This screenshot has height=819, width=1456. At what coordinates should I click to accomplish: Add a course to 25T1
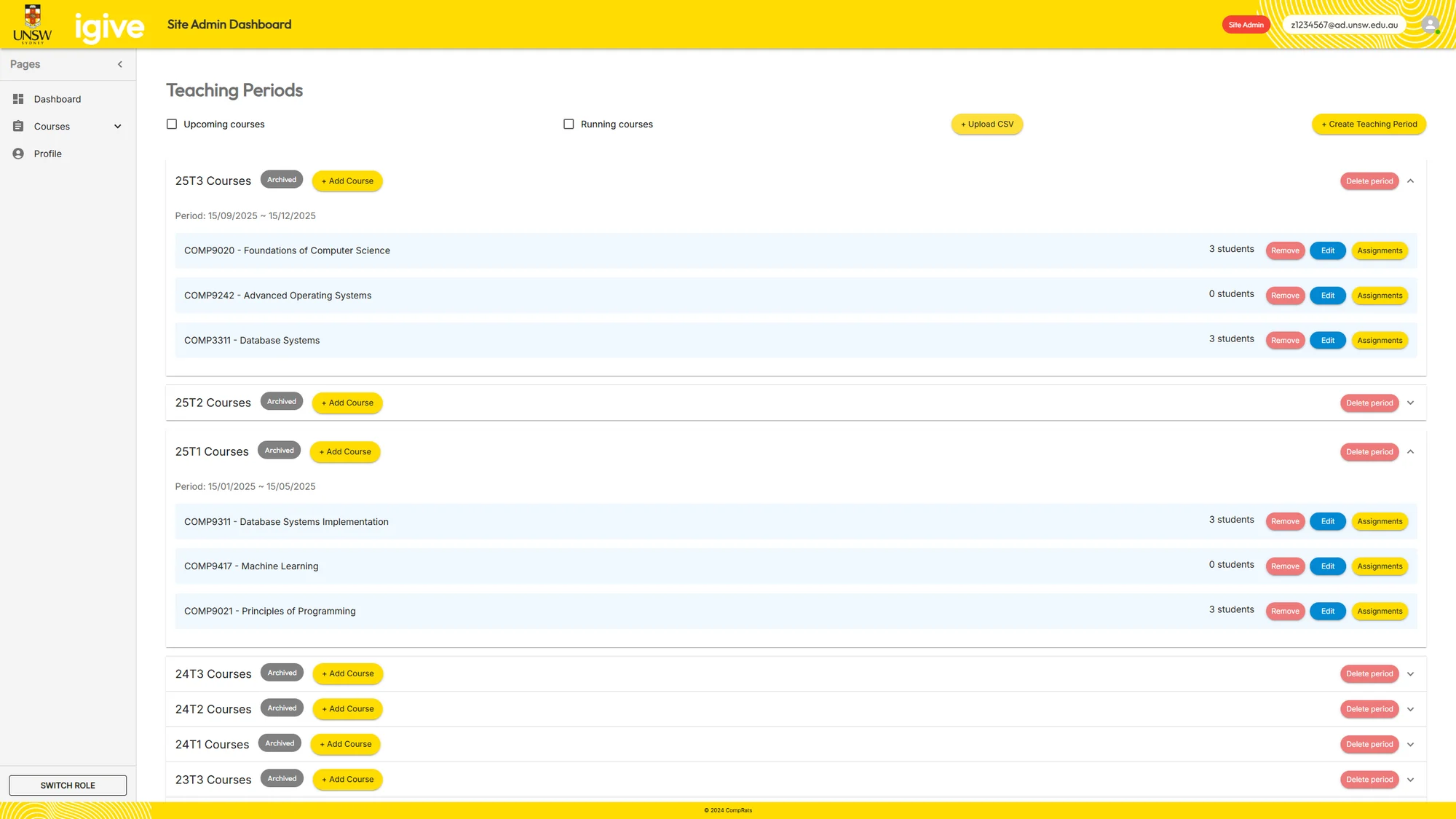(345, 452)
